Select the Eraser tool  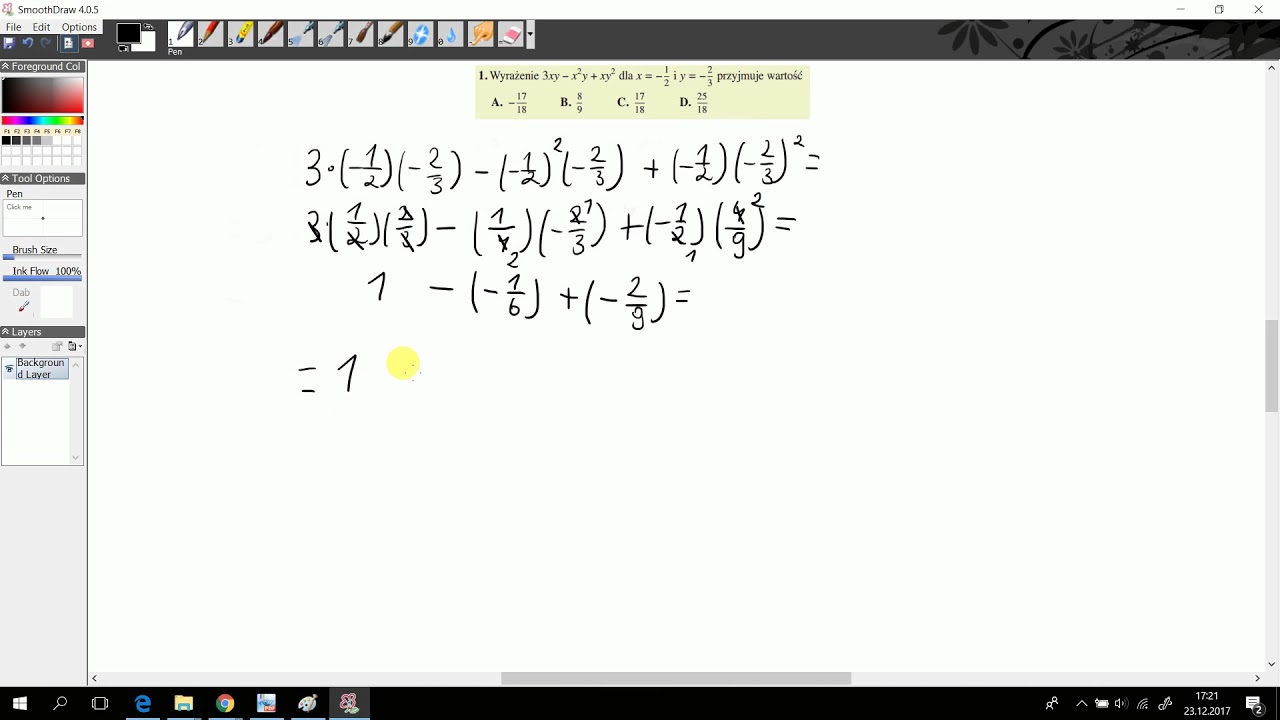[x=511, y=34]
